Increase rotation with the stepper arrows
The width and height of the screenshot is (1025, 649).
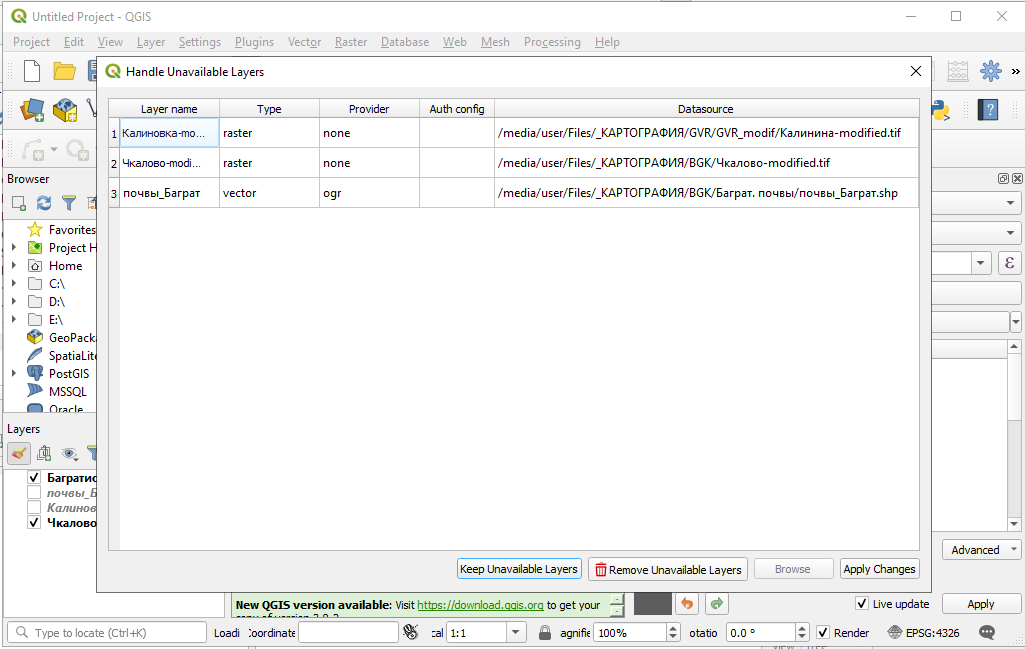pos(800,628)
